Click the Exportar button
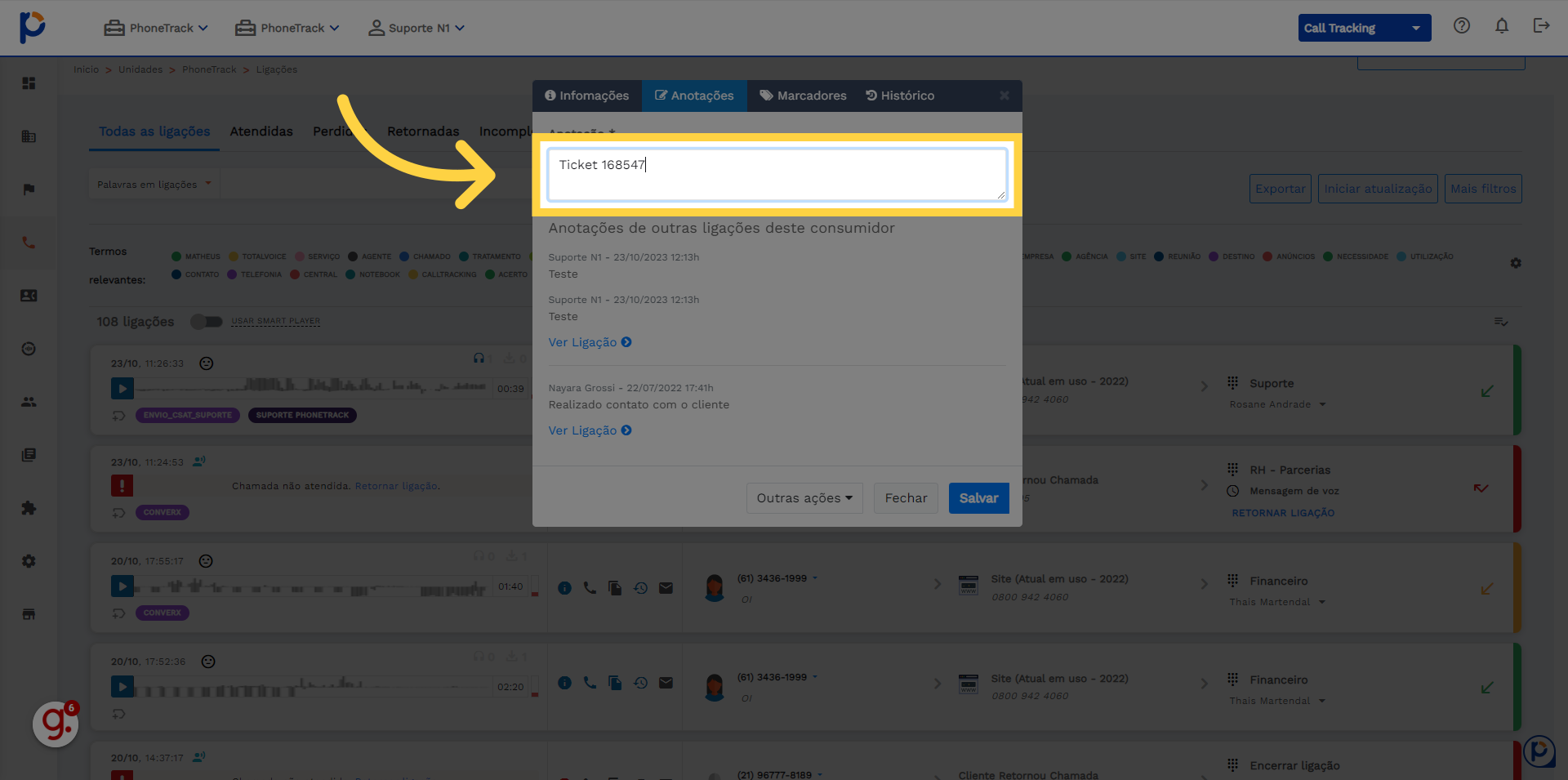1568x780 pixels. (x=1281, y=189)
